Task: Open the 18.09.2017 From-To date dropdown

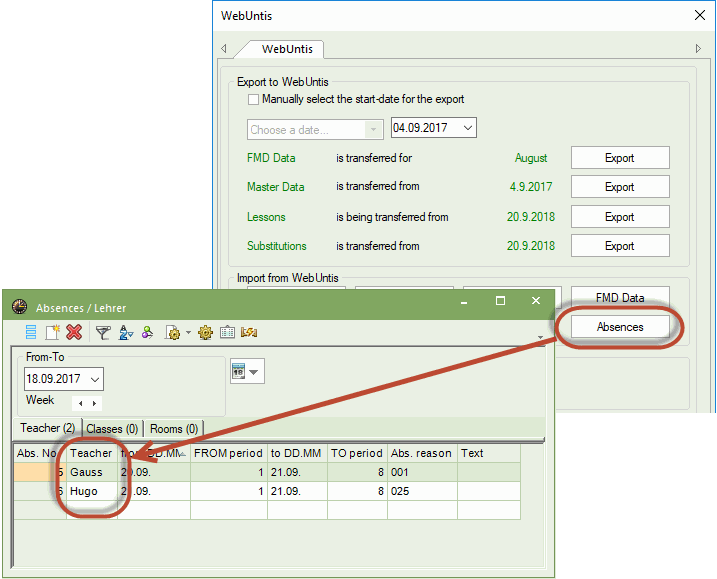Action: click(x=95, y=379)
